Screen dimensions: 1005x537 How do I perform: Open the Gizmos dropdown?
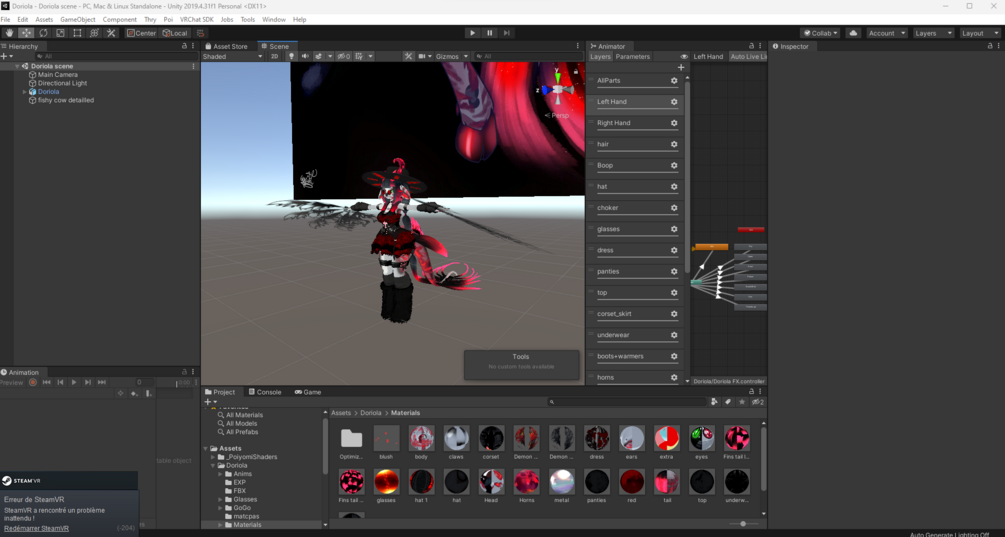click(452, 56)
